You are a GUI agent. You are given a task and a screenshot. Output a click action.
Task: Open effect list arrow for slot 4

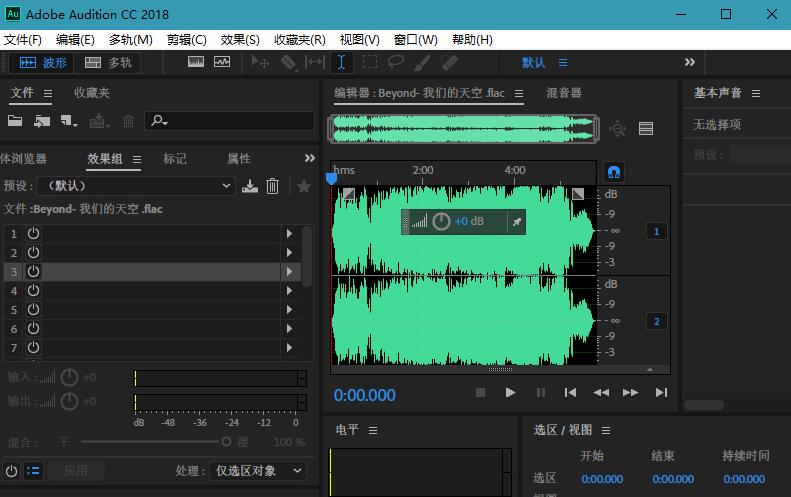(x=290, y=291)
